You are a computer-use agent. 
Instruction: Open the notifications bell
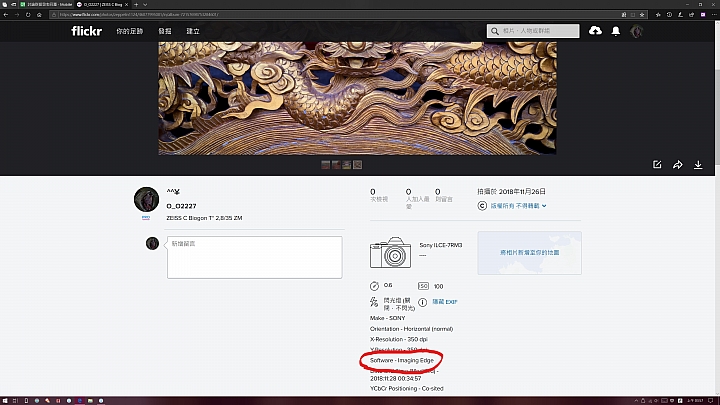point(616,31)
